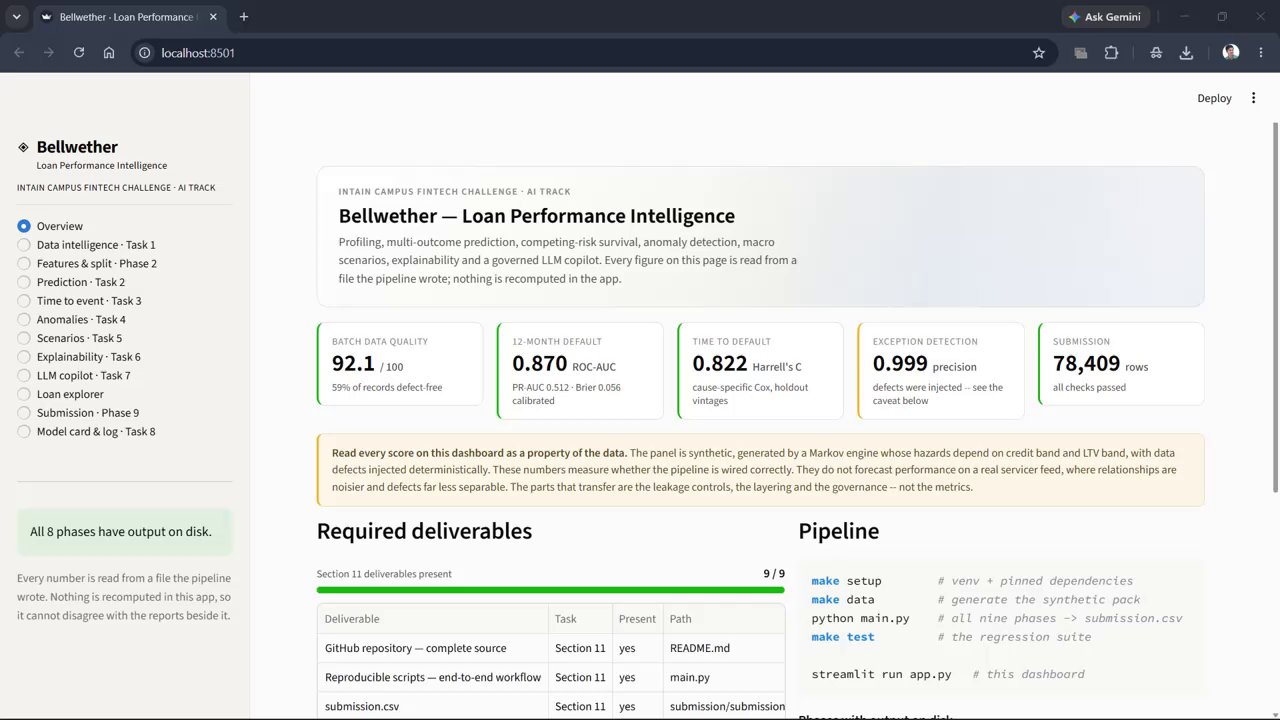Viewport: 1280px width, 720px height.
Task: Select LLM copilot · Task 7 option
Action: (74, 376)
